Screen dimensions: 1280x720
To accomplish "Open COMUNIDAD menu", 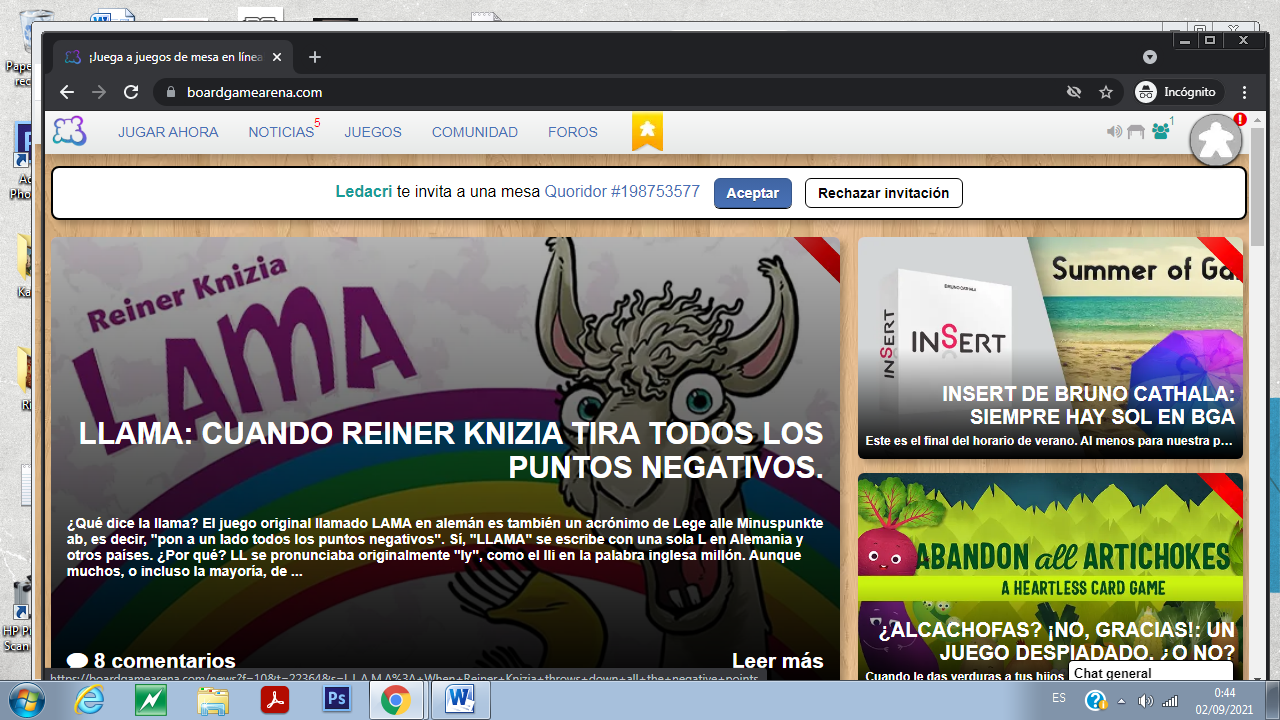I will pos(475,132).
